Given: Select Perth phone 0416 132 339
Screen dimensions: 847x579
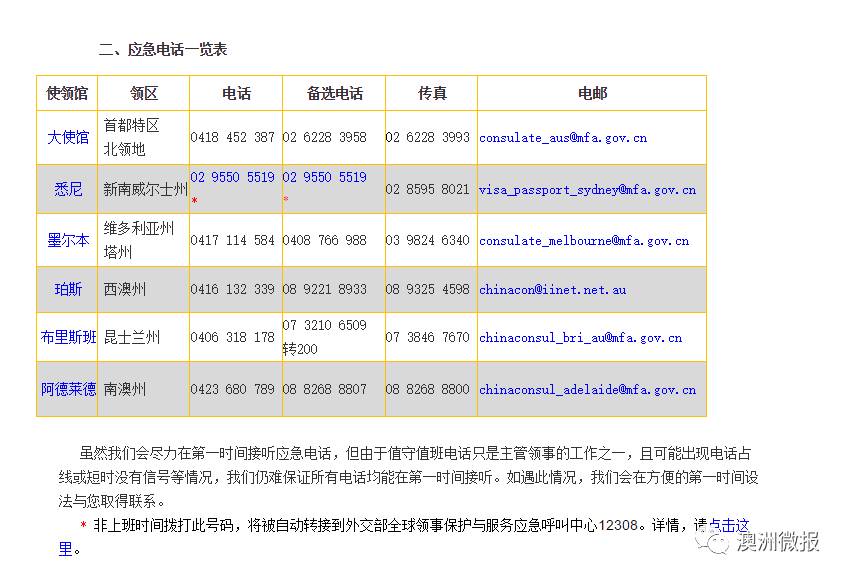Looking at the screenshot, I should (232, 289).
